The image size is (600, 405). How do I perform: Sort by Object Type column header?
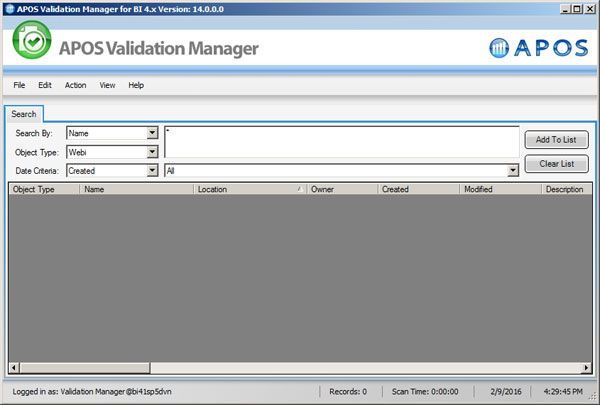(x=44, y=189)
